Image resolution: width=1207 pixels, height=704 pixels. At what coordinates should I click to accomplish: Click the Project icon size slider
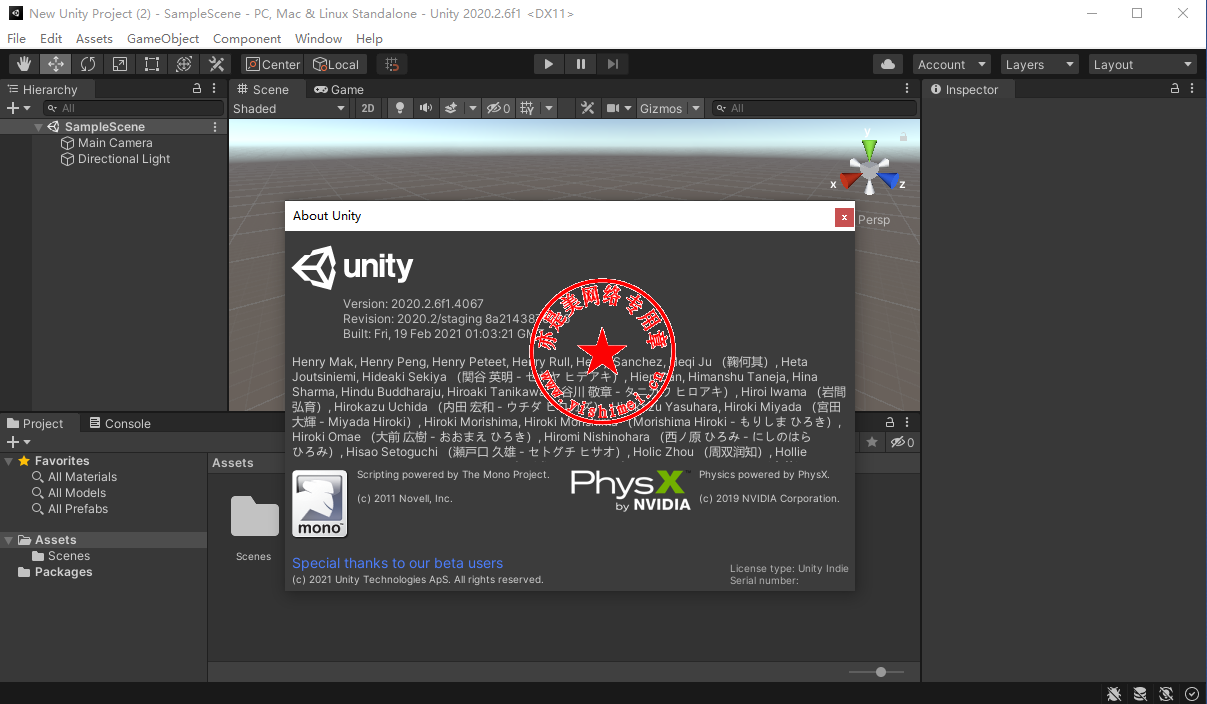(877, 672)
